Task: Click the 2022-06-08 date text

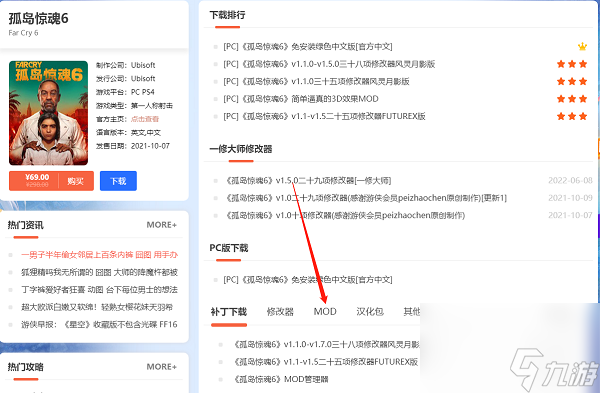Action: click(570, 180)
